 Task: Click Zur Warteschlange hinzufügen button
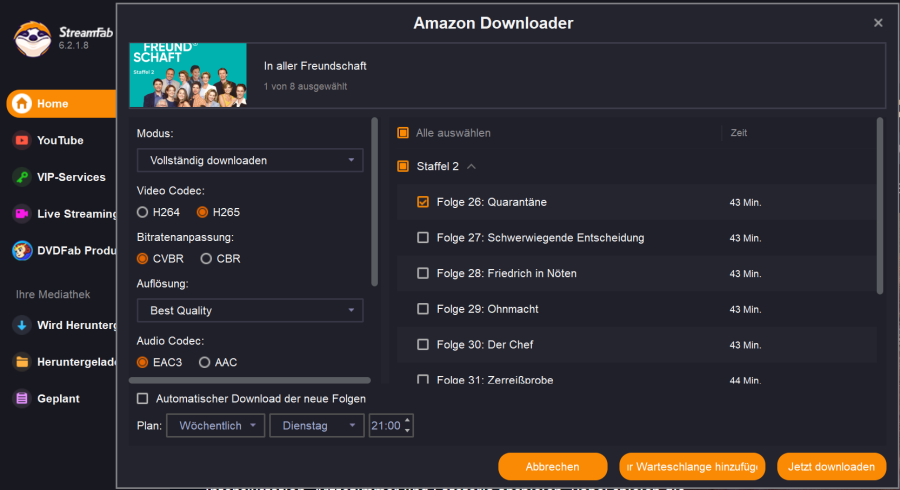pyautogui.click(x=692, y=466)
